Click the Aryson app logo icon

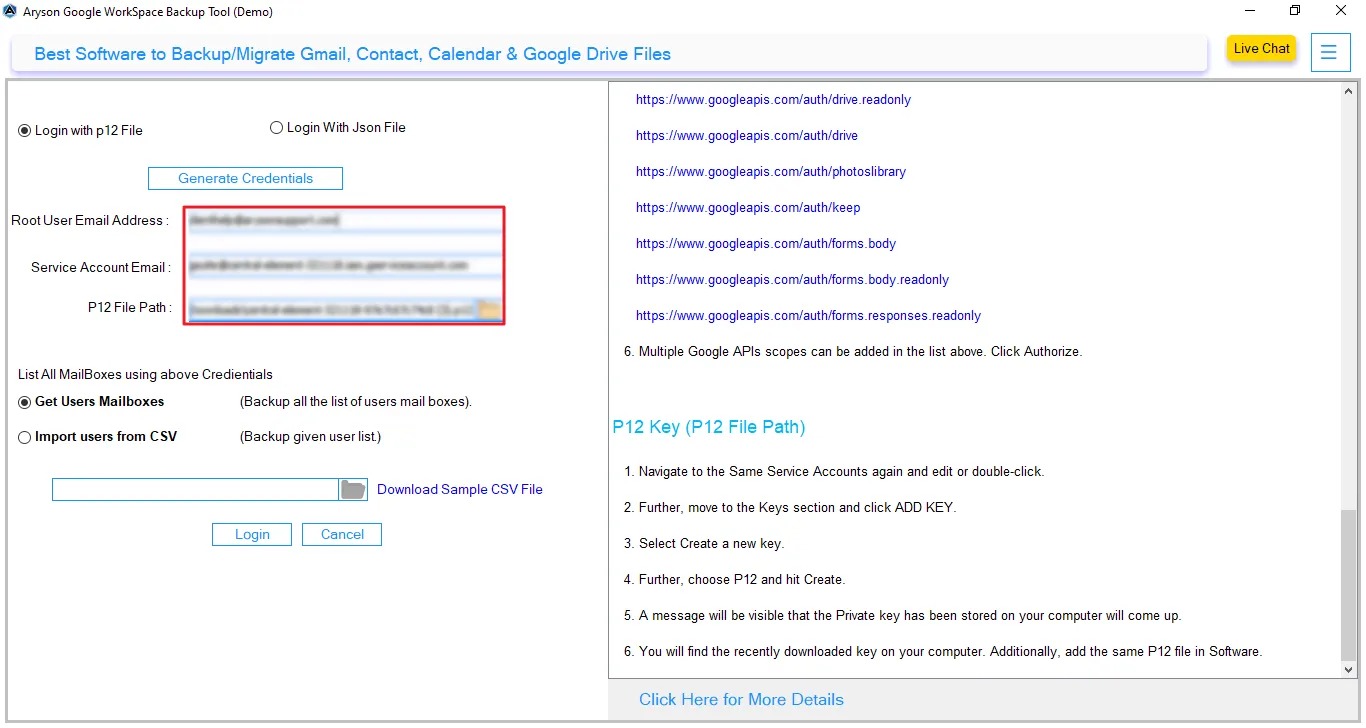click(12, 12)
